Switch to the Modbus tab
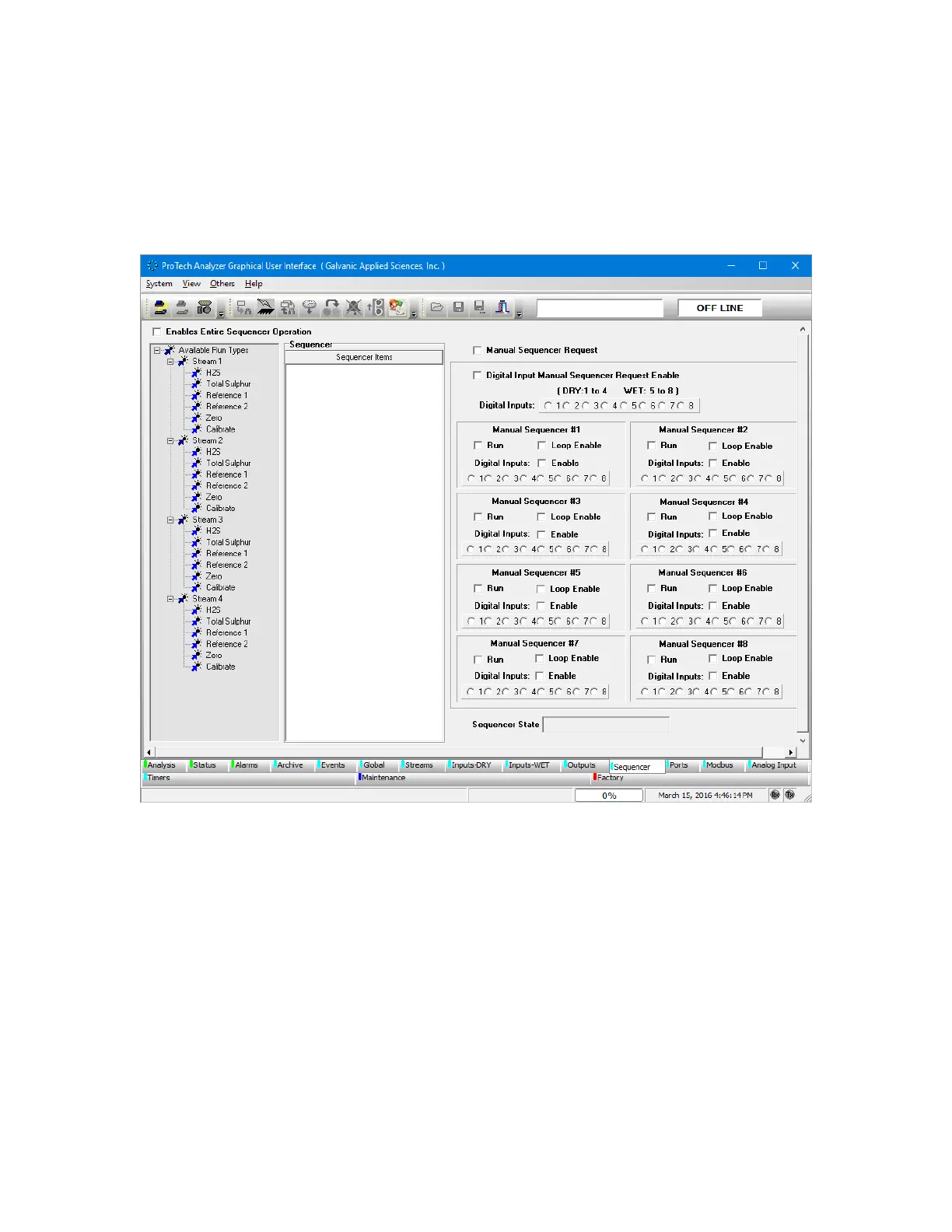Screen dimensions: 952x1232 click(719, 765)
